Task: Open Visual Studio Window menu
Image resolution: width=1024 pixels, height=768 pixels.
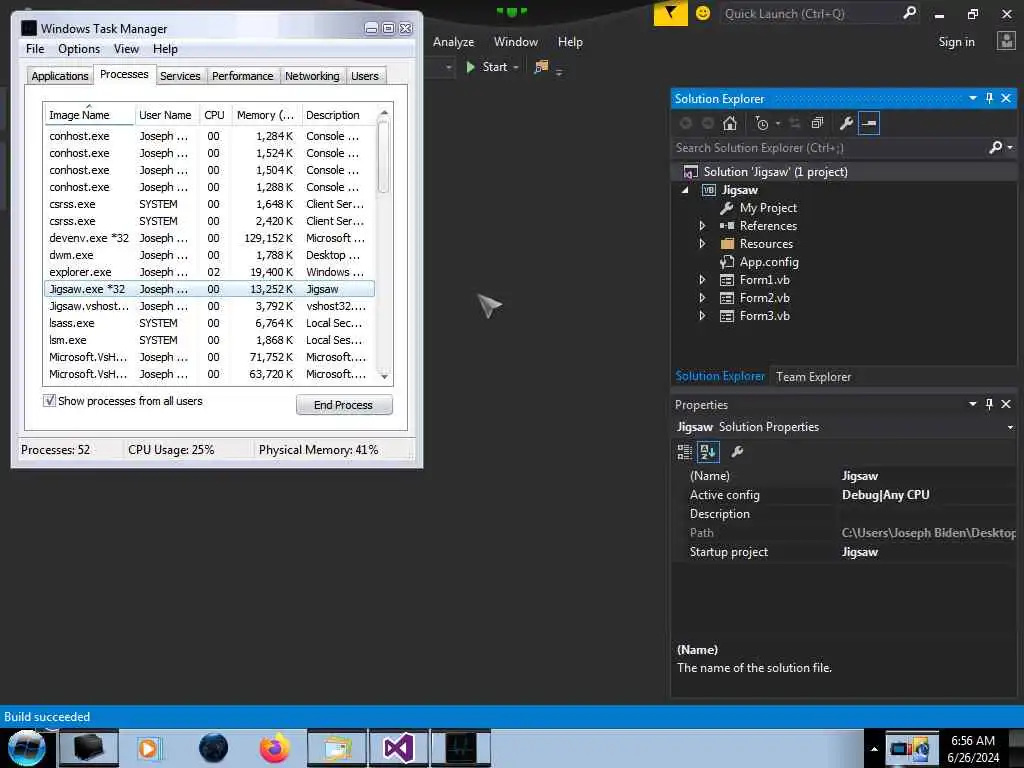Action: pyautogui.click(x=516, y=42)
